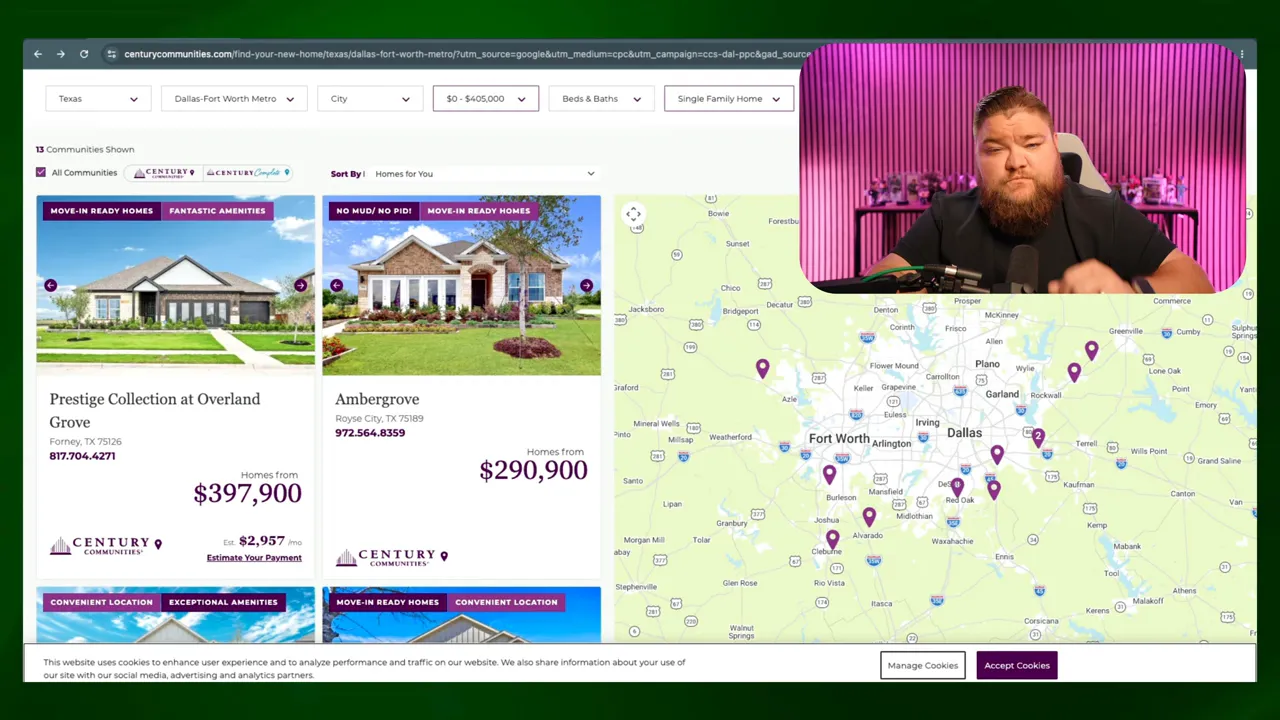Click the numbered 2 cluster map pin

(1038, 437)
